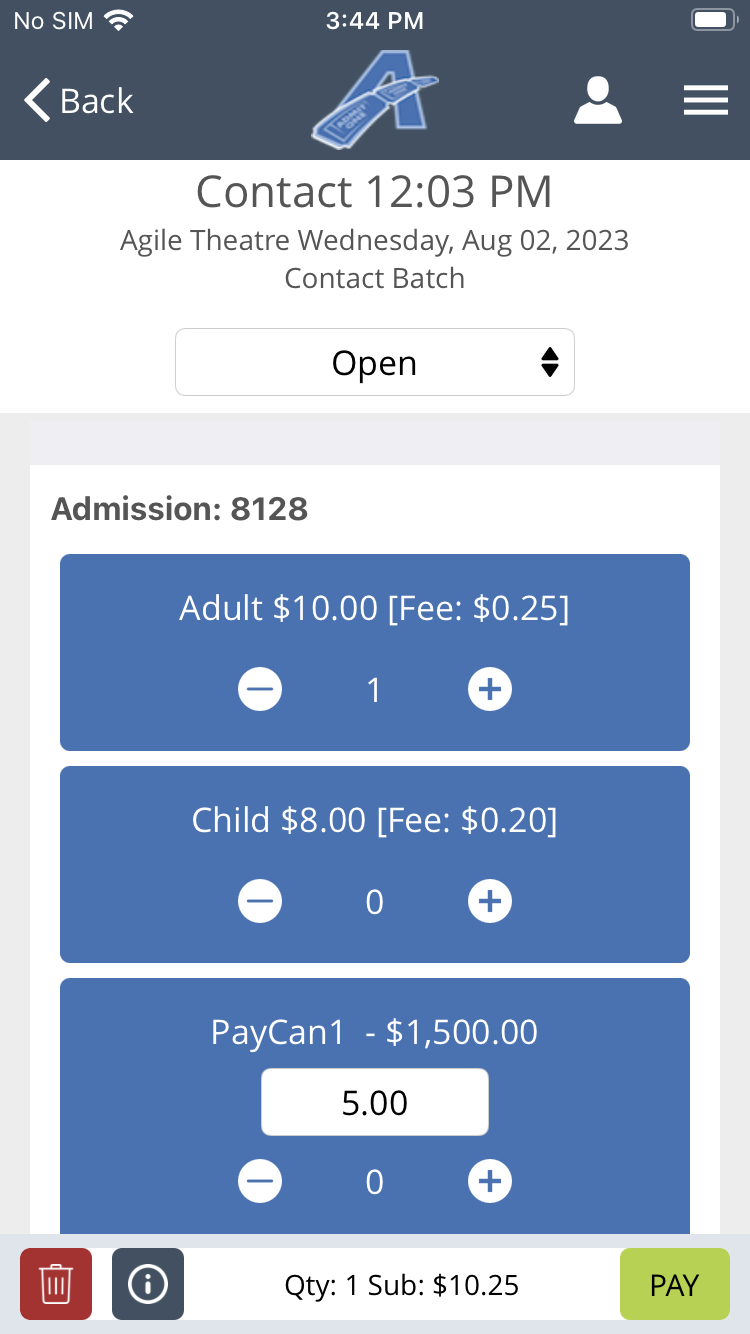Open the Open status dropdown

[375, 363]
